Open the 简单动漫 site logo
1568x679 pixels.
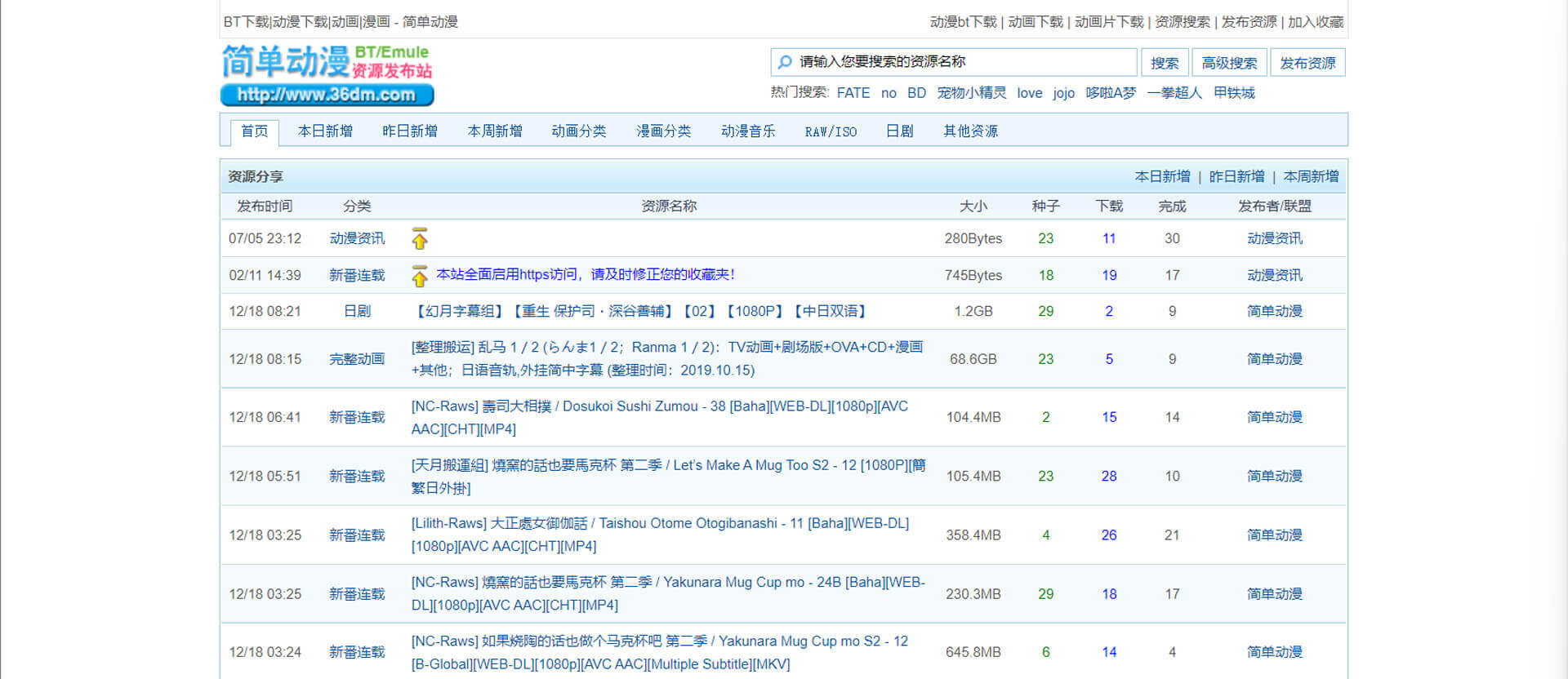(327, 74)
